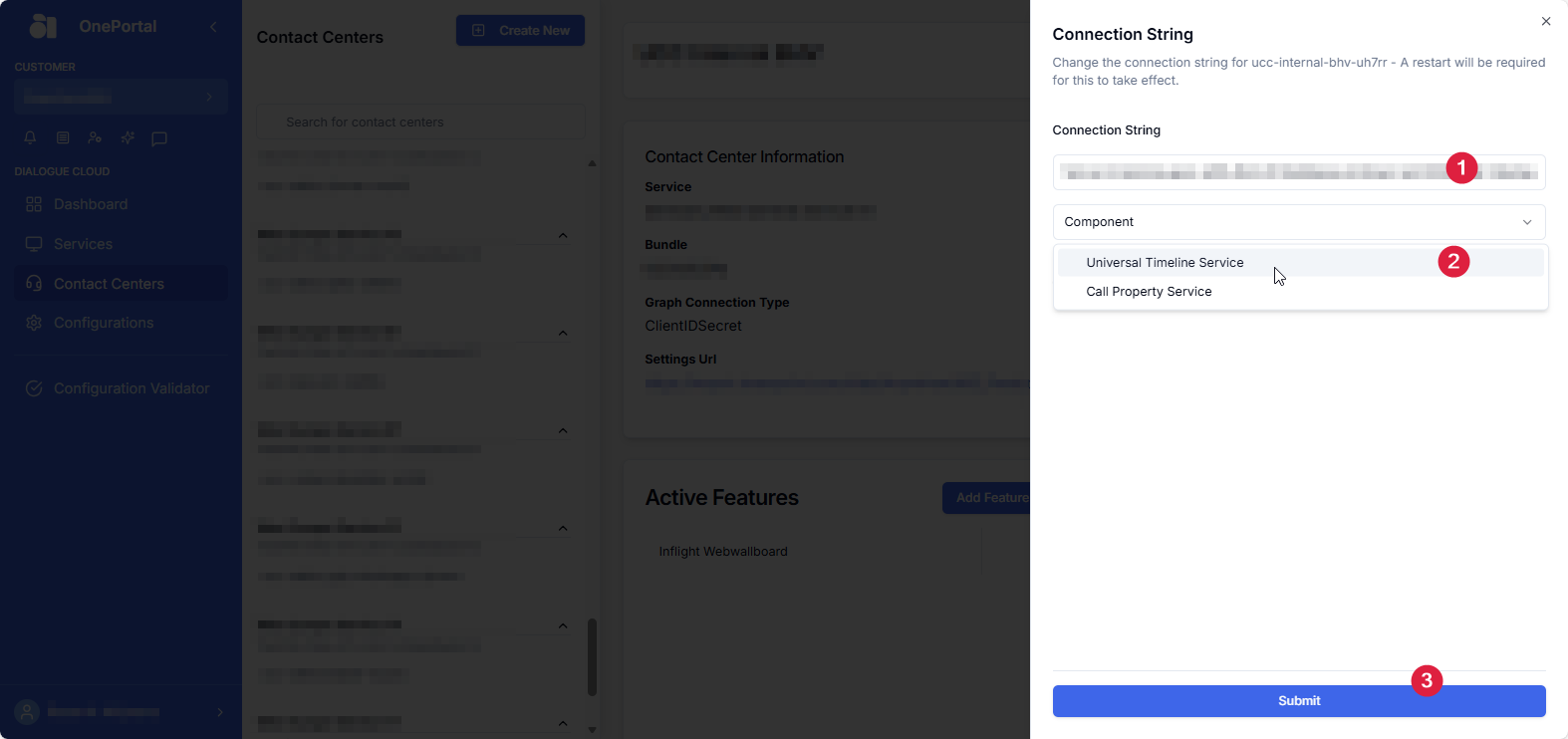Choose Call Property Service option
The width and height of the screenshot is (1568, 739).
tap(1149, 292)
